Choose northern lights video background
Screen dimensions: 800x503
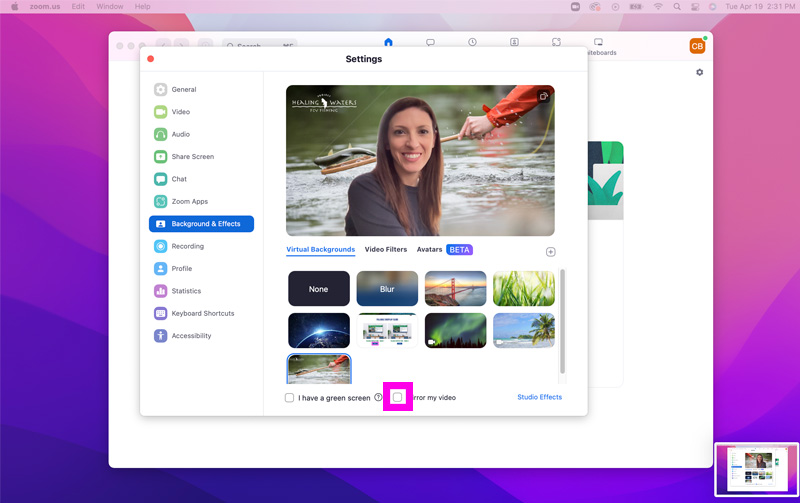point(456,331)
